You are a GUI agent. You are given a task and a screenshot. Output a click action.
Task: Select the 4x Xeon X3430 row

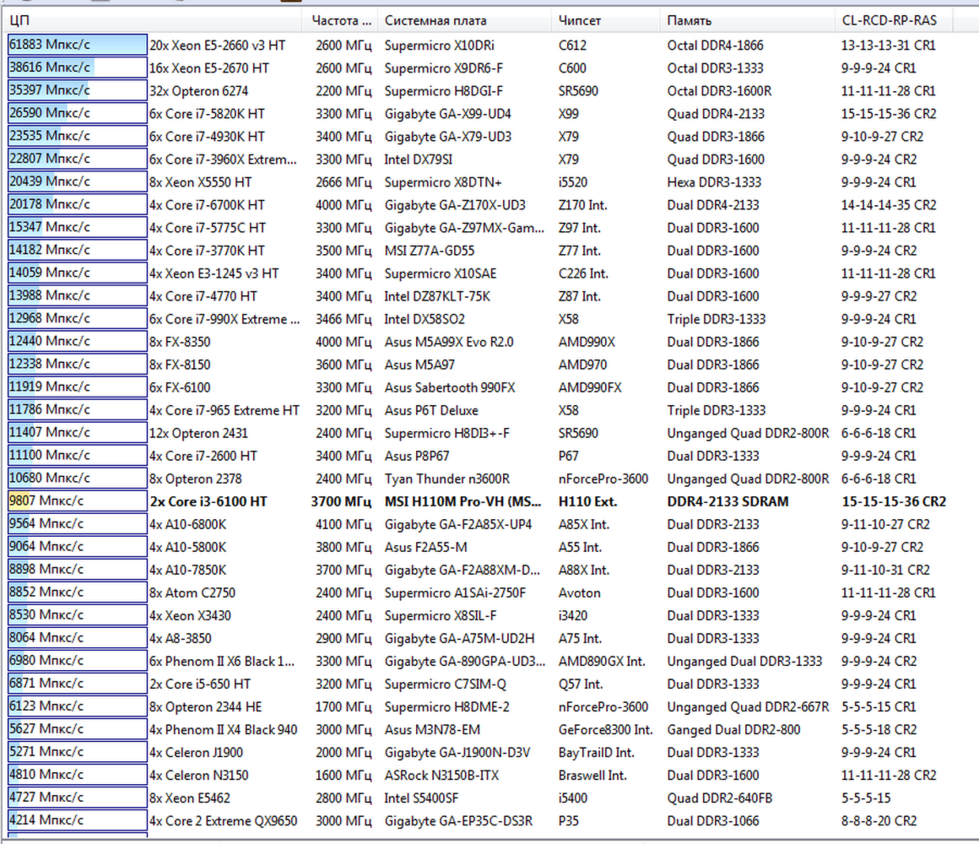189,616
